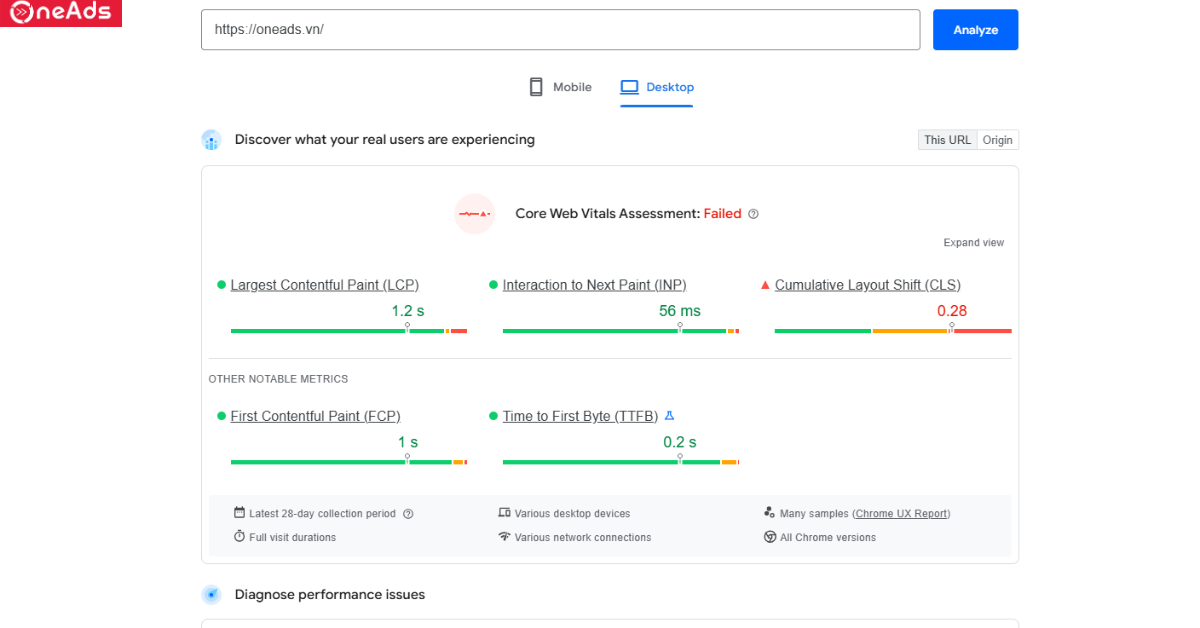The height and width of the screenshot is (628, 1200).
Task: Click the INP distribution bar
Action: click(621, 331)
